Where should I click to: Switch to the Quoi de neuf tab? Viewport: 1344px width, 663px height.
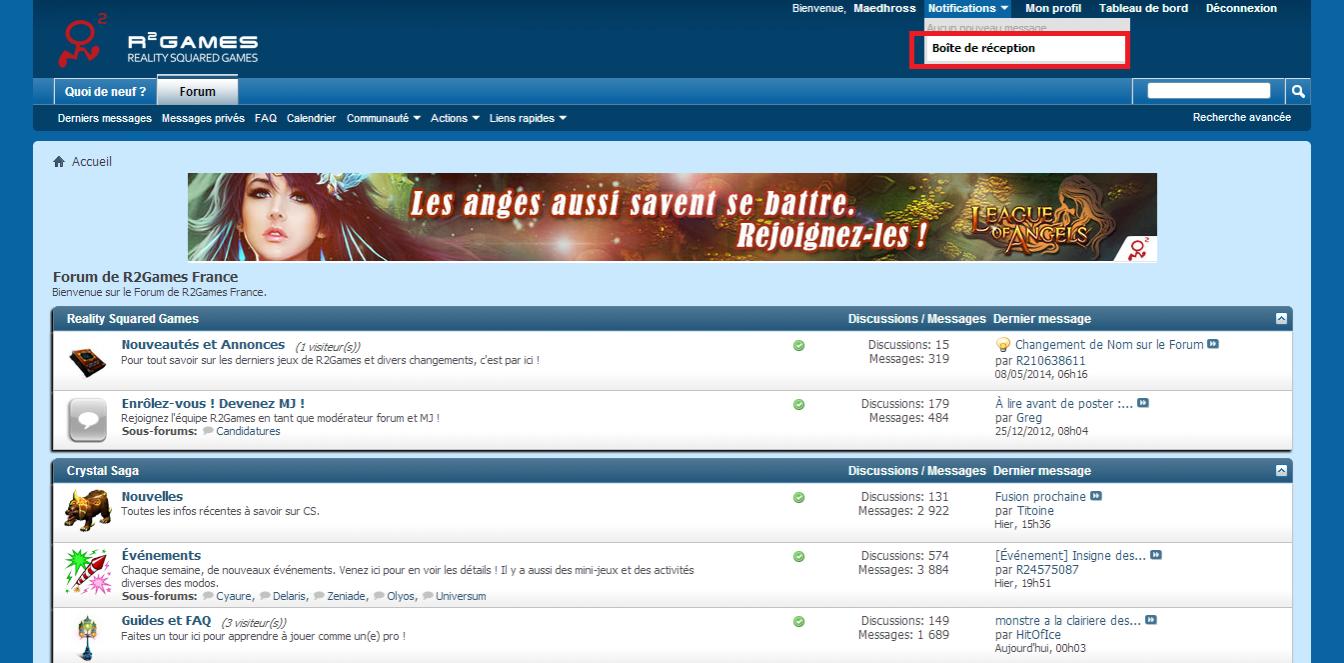105,91
